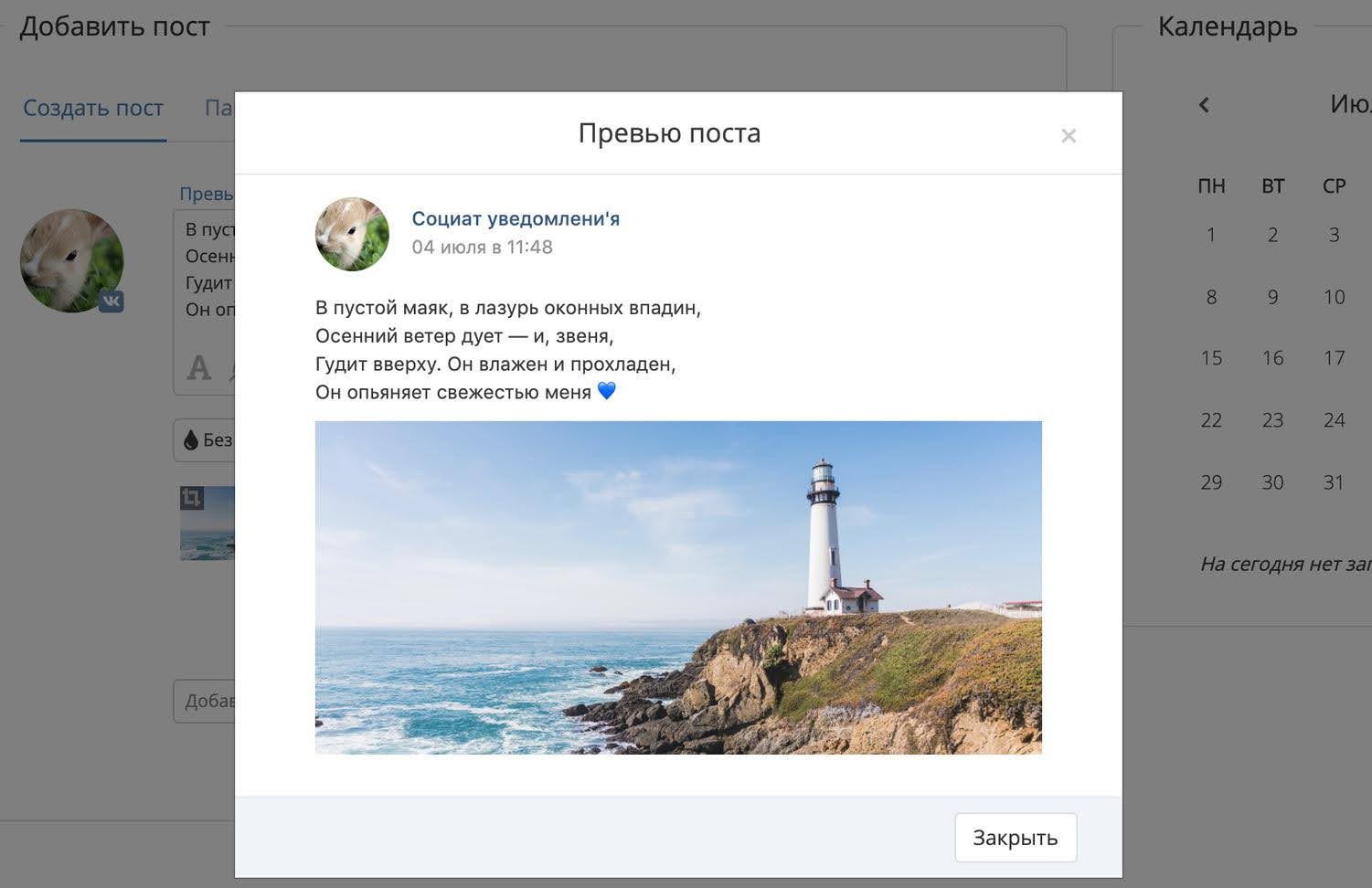Open the Социат уведомлени'я author link
Image resolution: width=1372 pixels, height=888 pixels.
click(516, 218)
